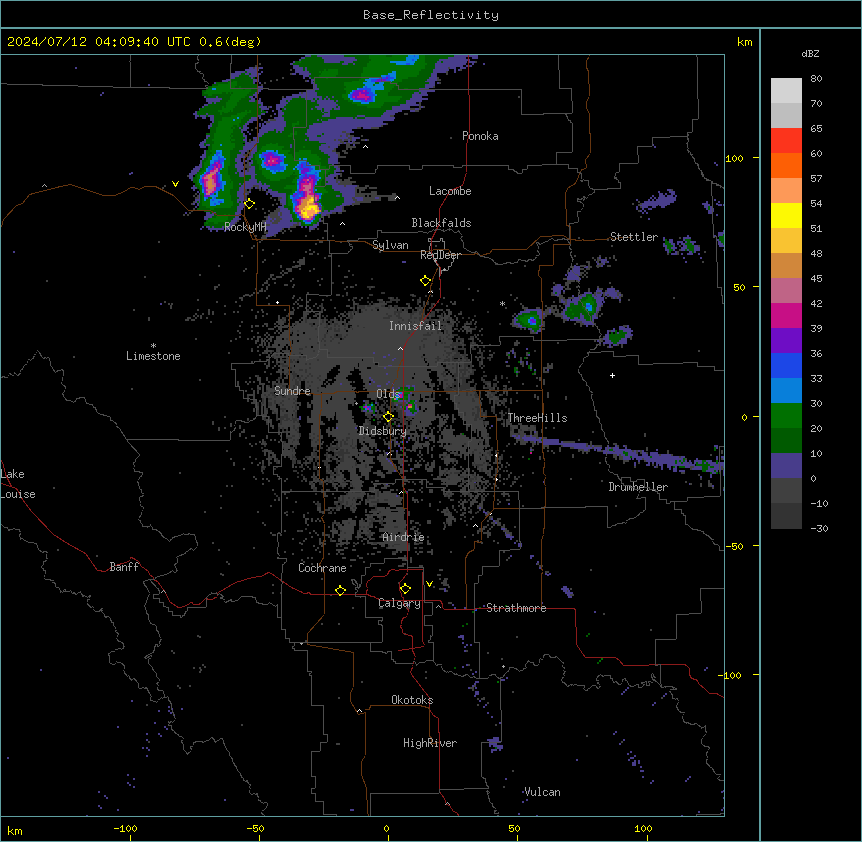Image resolution: width=862 pixels, height=842 pixels.
Task: Click the yellow diamond marker near Didsbury
Action: [388, 417]
